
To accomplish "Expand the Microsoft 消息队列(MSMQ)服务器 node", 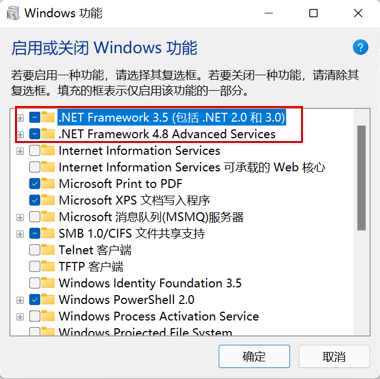I will point(20,217).
